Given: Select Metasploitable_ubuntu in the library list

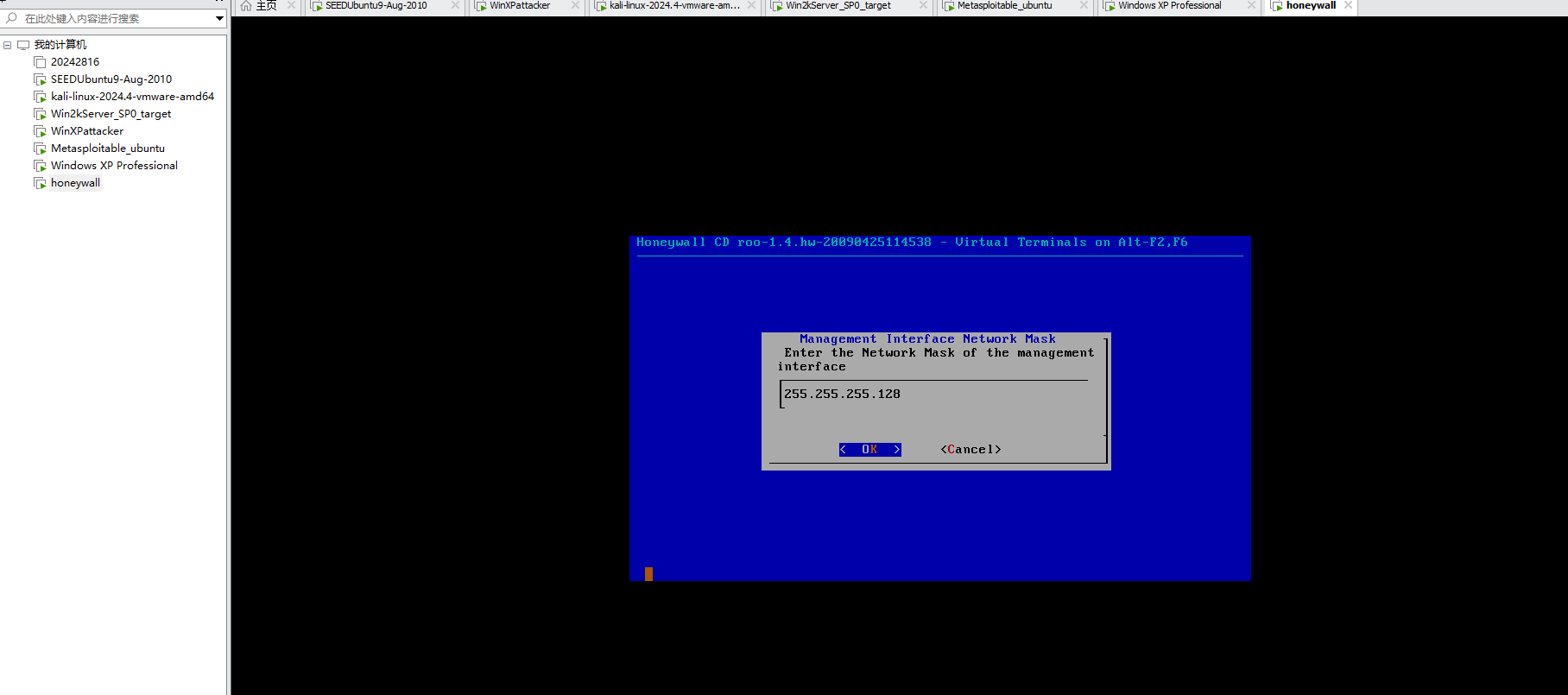Looking at the screenshot, I should [108, 148].
